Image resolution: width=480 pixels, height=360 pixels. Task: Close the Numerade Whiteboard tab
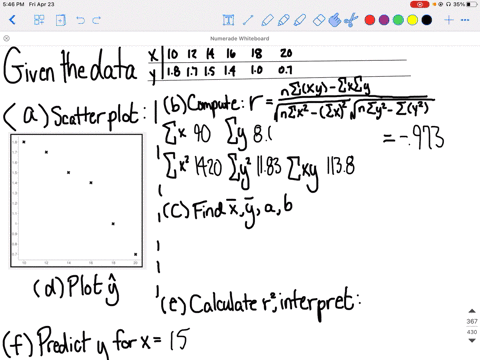pyautogui.click(x=6, y=38)
